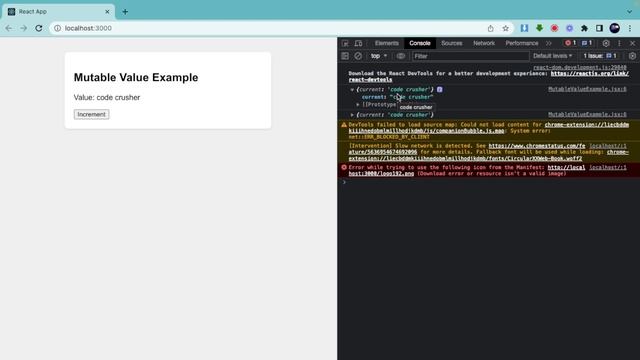Open the react-dom.development.js source link
The width and height of the screenshot is (640, 360).
(x=580, y=67)
